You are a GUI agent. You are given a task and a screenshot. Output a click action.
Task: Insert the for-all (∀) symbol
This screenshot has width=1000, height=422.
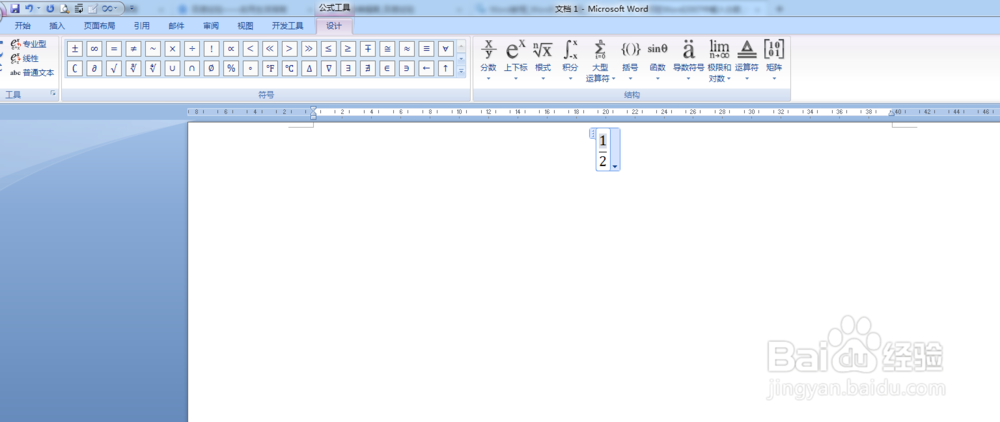pyautogui.click(x=445, y=48)
